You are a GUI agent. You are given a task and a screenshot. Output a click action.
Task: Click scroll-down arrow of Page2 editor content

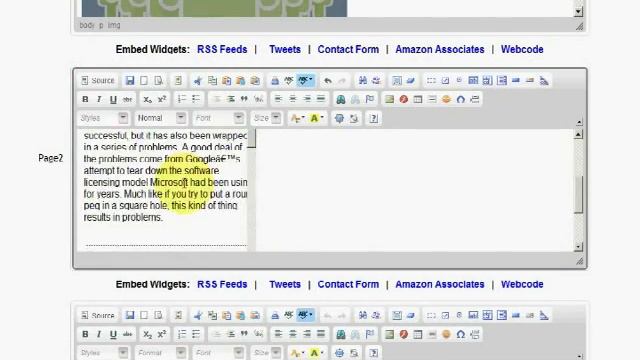(578, 247)
